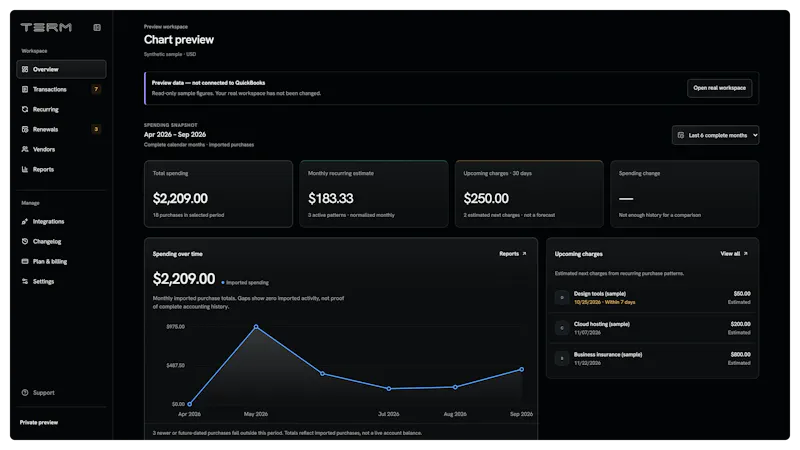Open the Cloud hosting (sample) charge row
This screenshot has height=450, width=800.
click(652, 328)
